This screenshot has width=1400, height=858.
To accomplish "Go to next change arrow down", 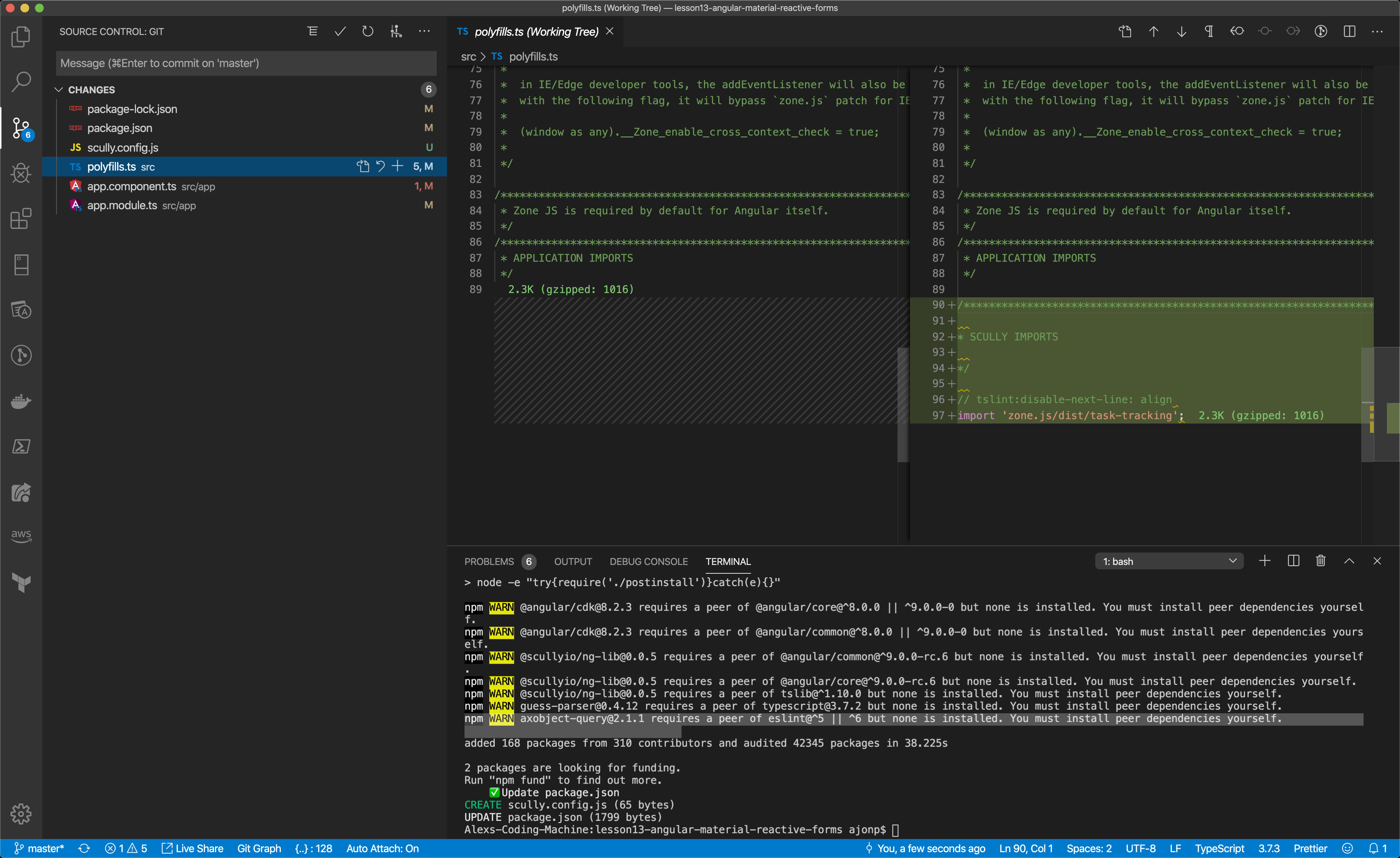I will 1181,31.
